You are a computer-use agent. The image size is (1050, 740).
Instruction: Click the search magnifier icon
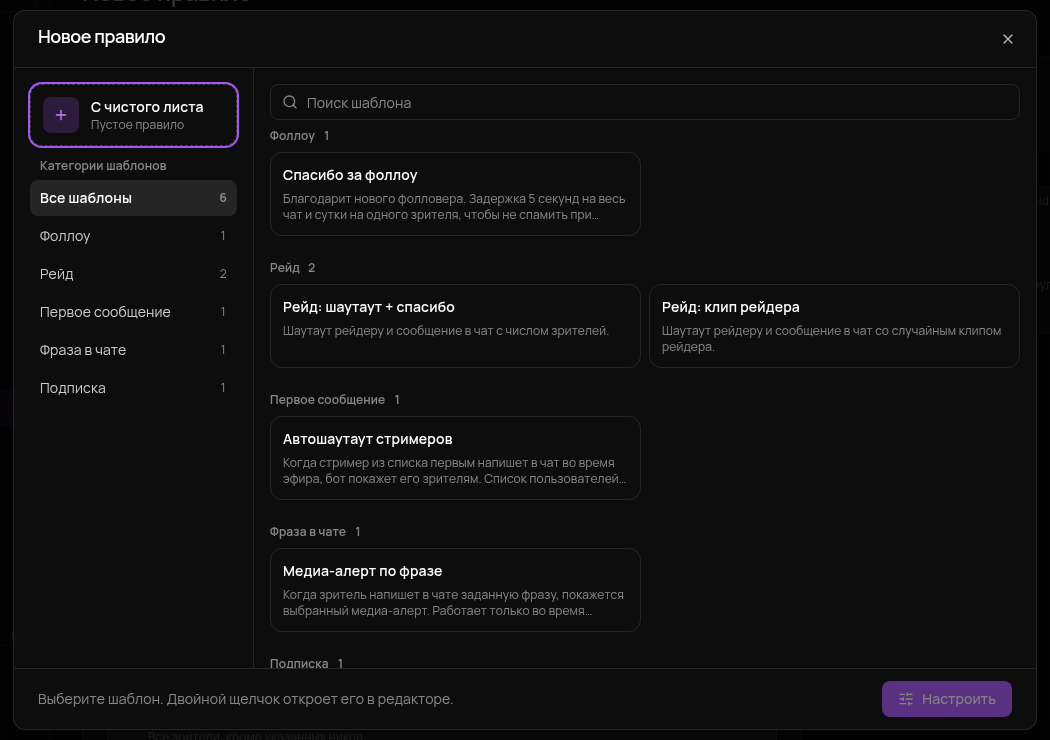[290, 102]
